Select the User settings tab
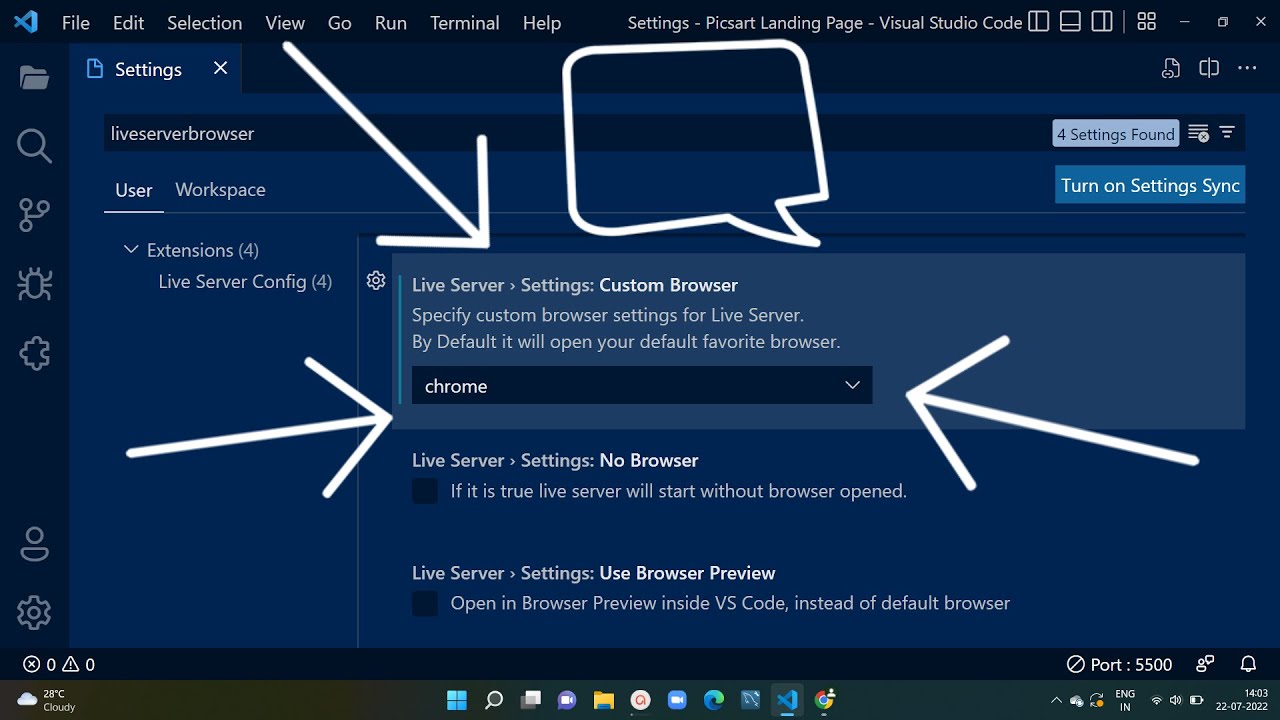The image size is (1280, 720). (133, 190)
